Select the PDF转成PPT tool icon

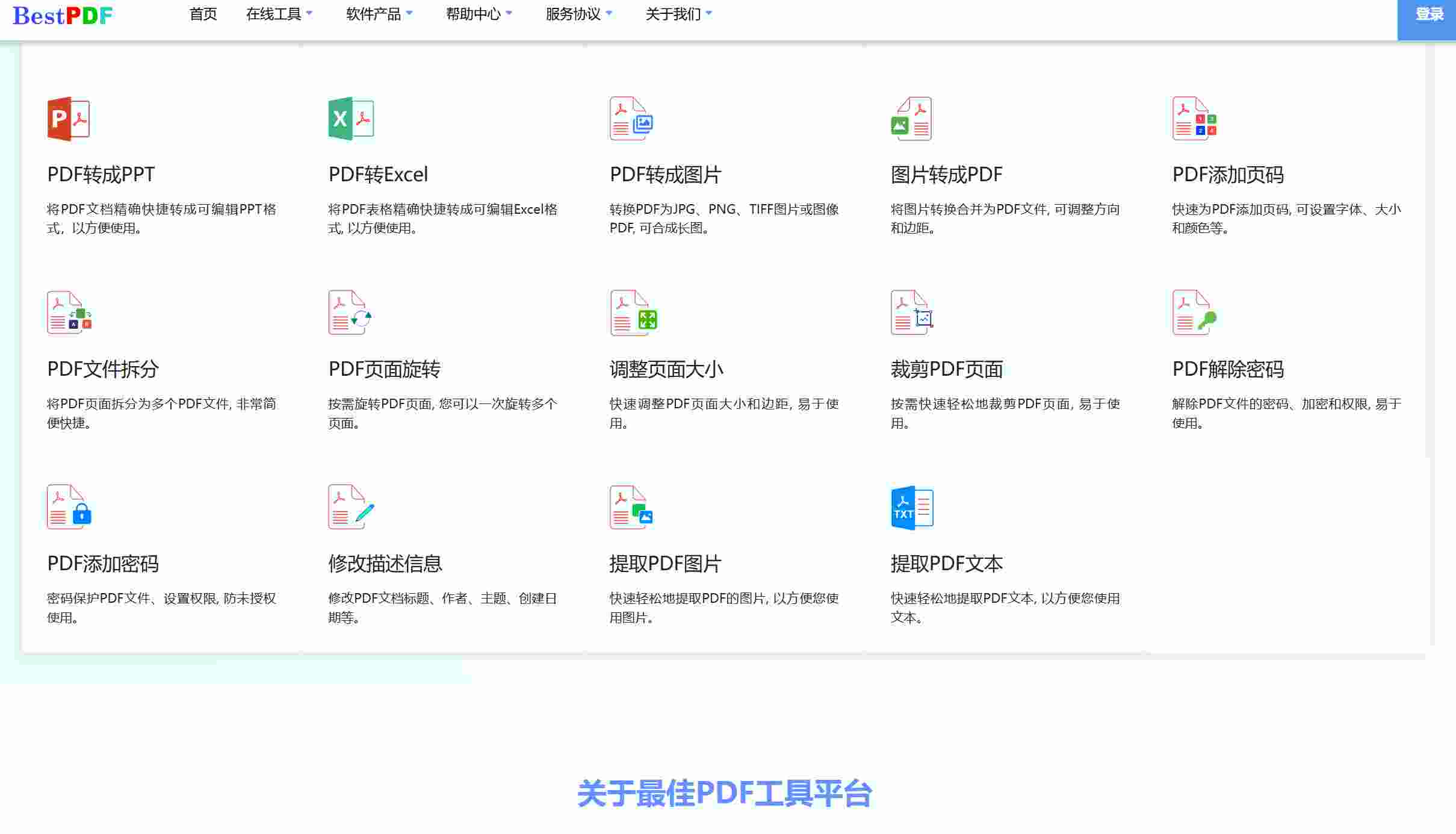pyautogui.click(x=68, y=119)
